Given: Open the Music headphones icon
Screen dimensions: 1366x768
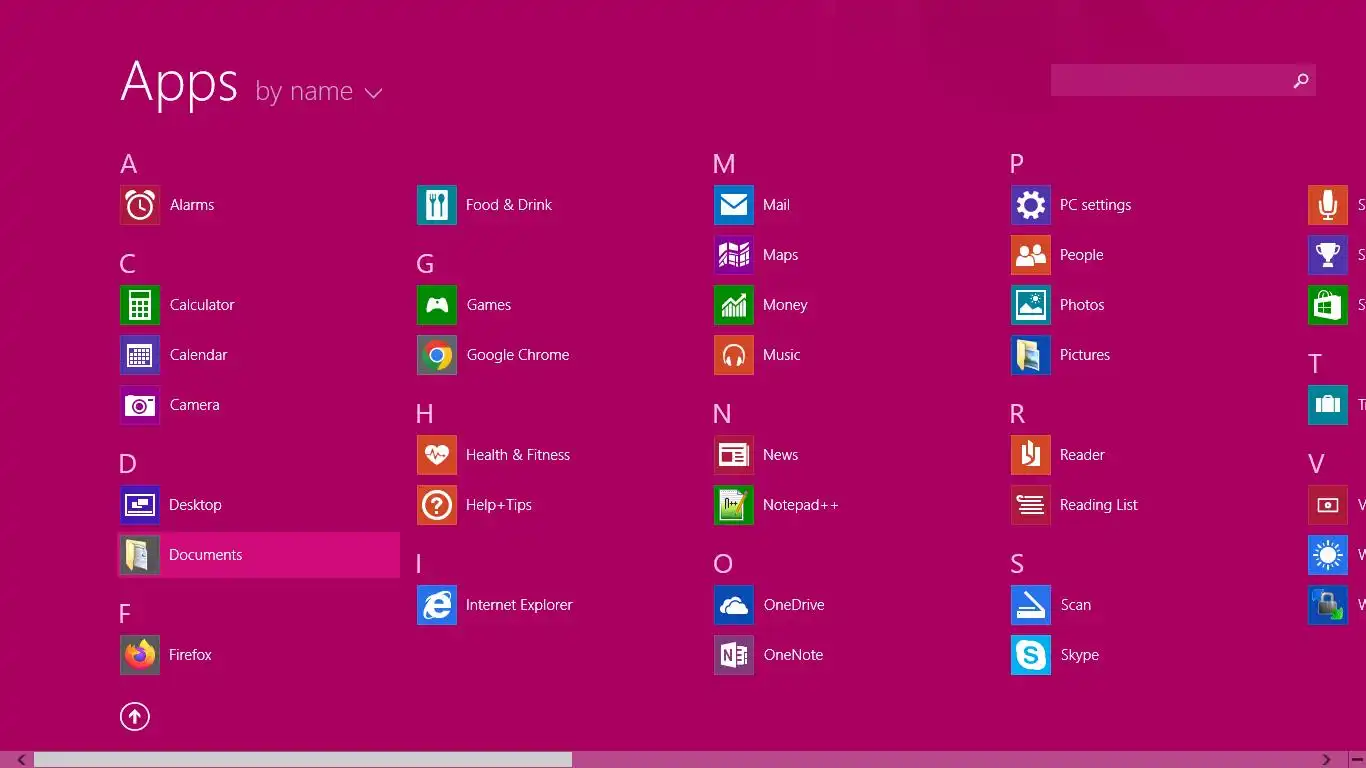Looking at the screenshot, I should 734,355.
